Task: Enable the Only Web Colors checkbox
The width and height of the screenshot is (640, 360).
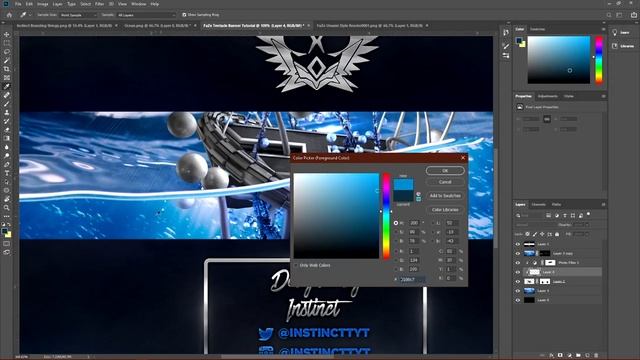Action: pos(296,265)
